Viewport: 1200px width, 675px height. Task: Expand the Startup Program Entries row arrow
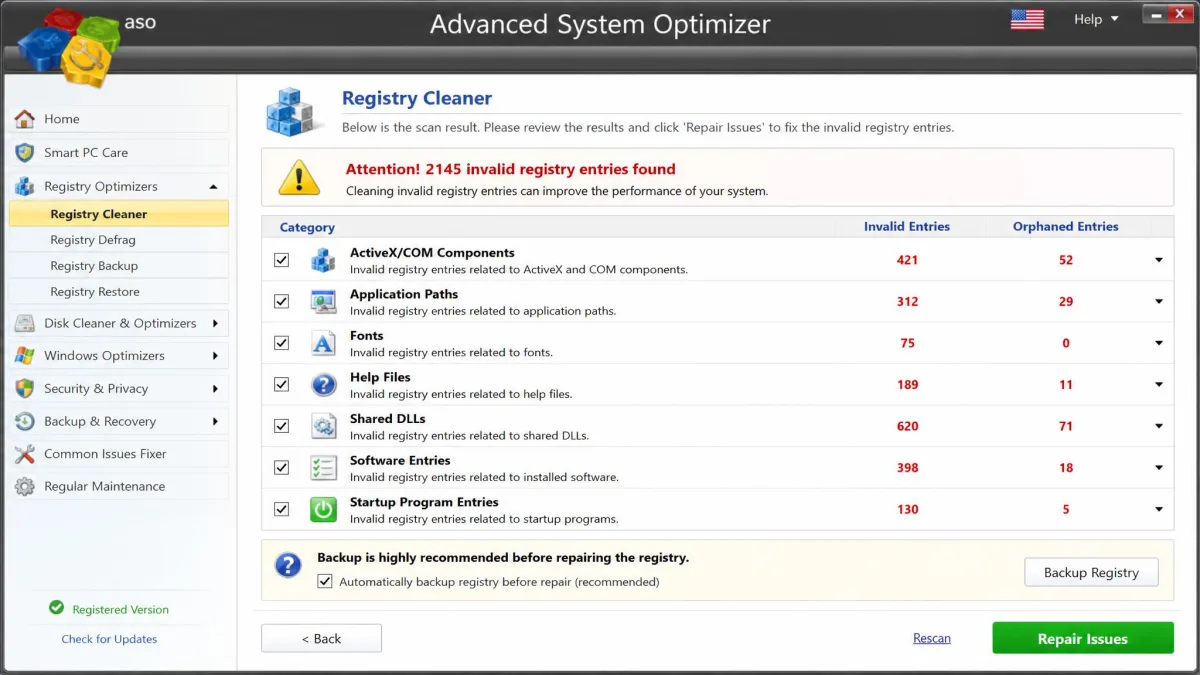pyautogui.click(x=1159, y=510)
